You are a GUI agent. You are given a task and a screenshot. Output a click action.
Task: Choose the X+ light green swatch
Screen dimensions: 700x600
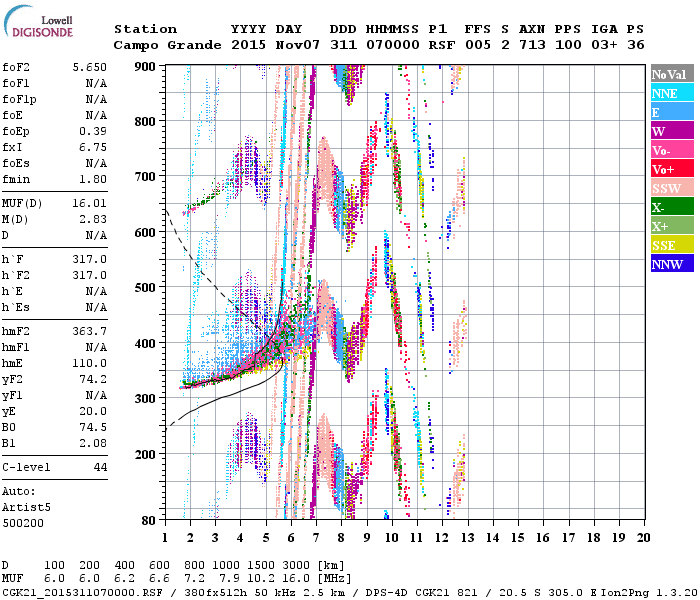(672, 226)
